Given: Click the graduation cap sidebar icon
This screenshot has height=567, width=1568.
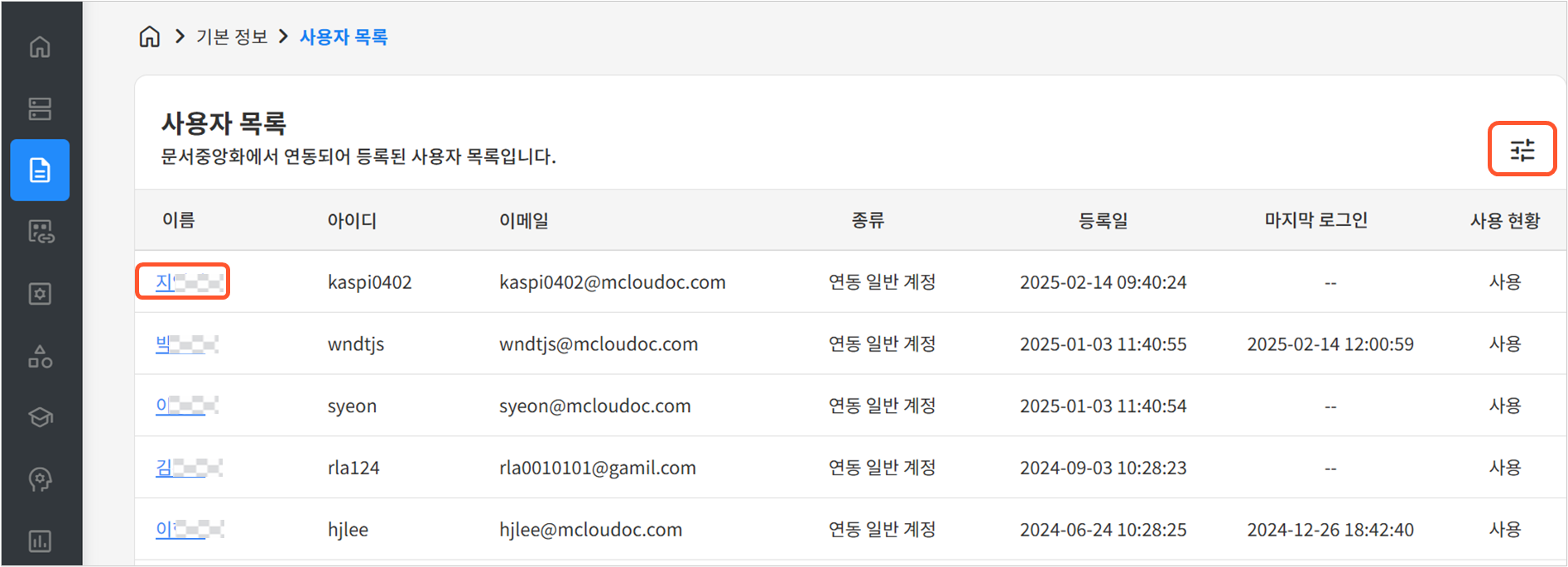Looking at the screenshot, I should (x=40, y=417).
